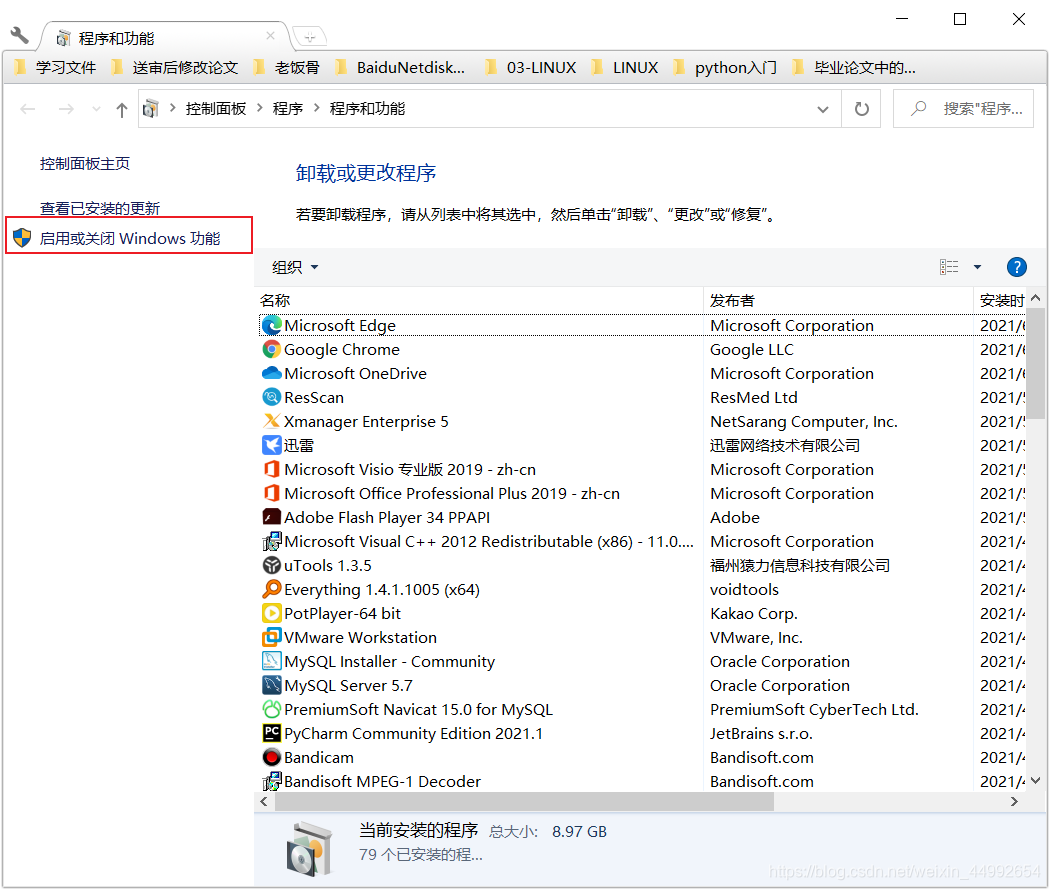Expand chevron before 控制面板 breadcrumb
The image size is (1050, 890).
click(172, 108)
